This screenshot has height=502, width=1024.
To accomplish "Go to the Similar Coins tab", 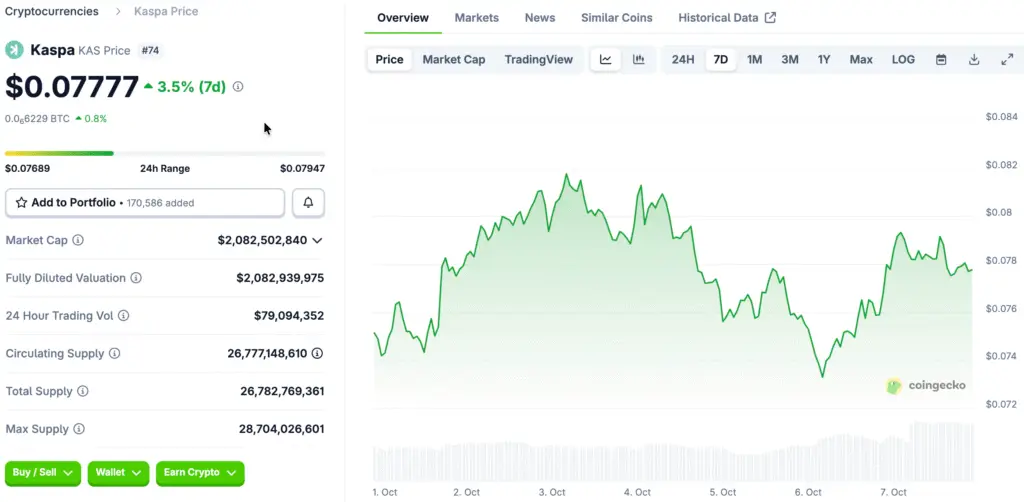I will (617, 18).
